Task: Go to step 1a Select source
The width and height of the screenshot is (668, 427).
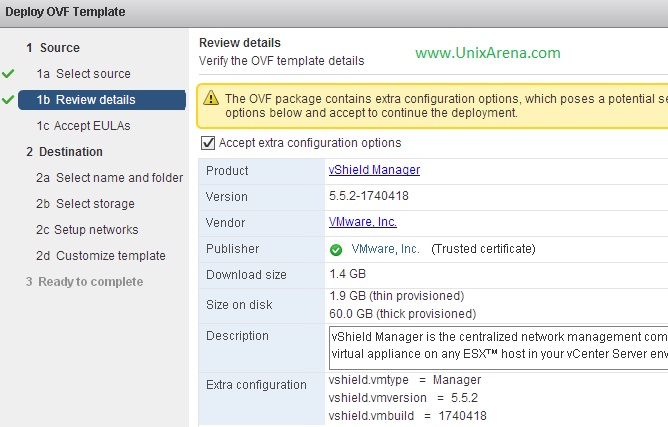Action: coord(84,74)
